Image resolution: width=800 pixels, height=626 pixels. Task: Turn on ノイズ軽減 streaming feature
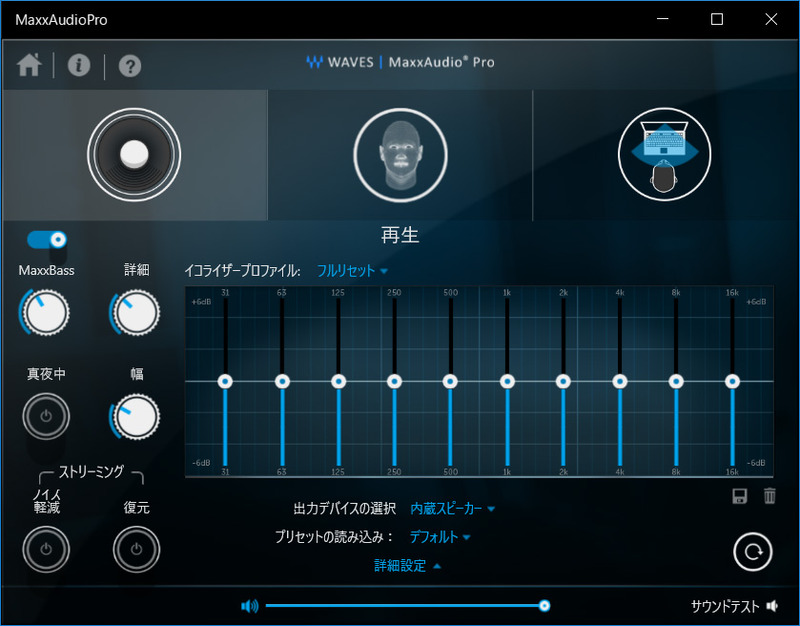click(x=46, y=550)
